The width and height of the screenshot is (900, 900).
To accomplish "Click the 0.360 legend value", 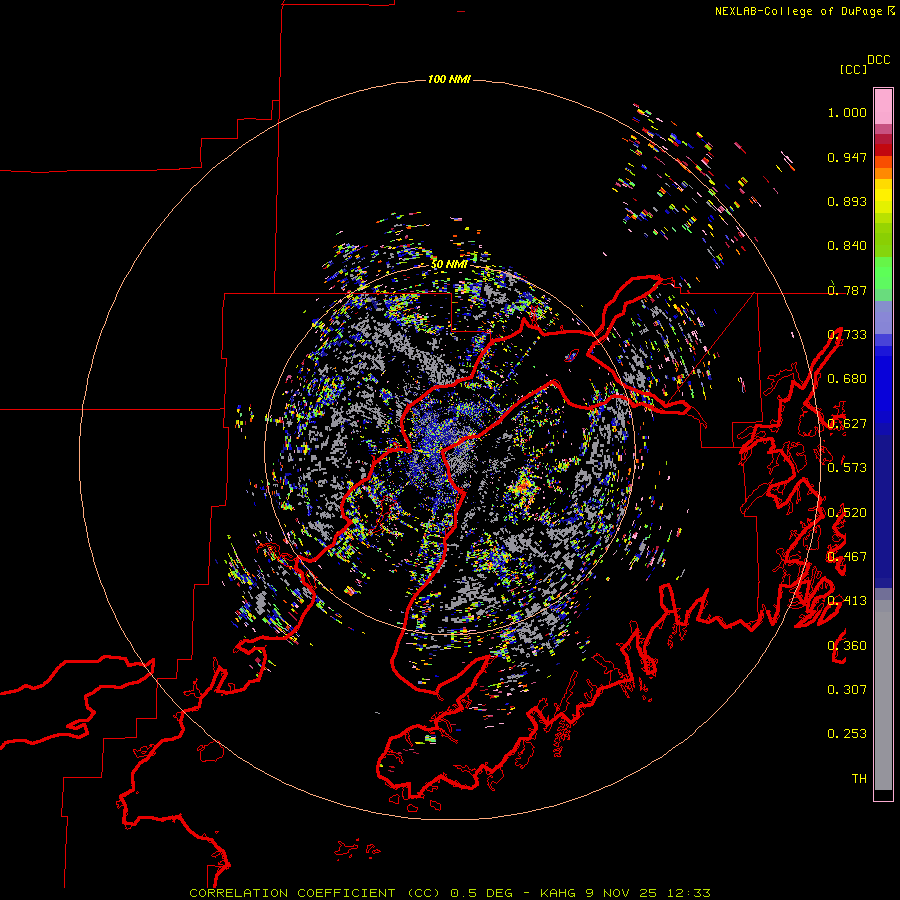I will [x=847, y=646].
